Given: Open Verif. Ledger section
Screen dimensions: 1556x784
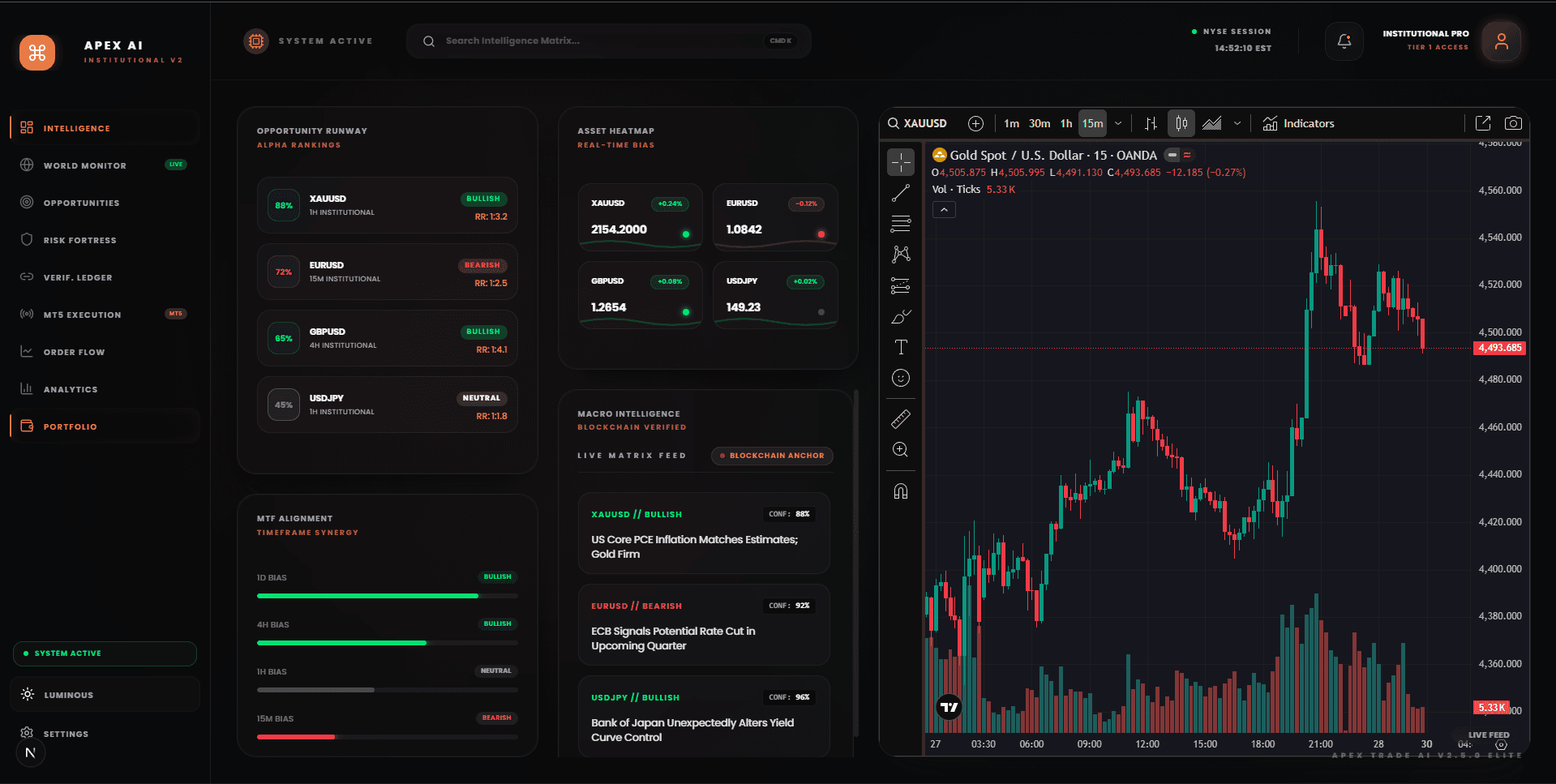Looking at the screenshot, I should coord(105,277).
